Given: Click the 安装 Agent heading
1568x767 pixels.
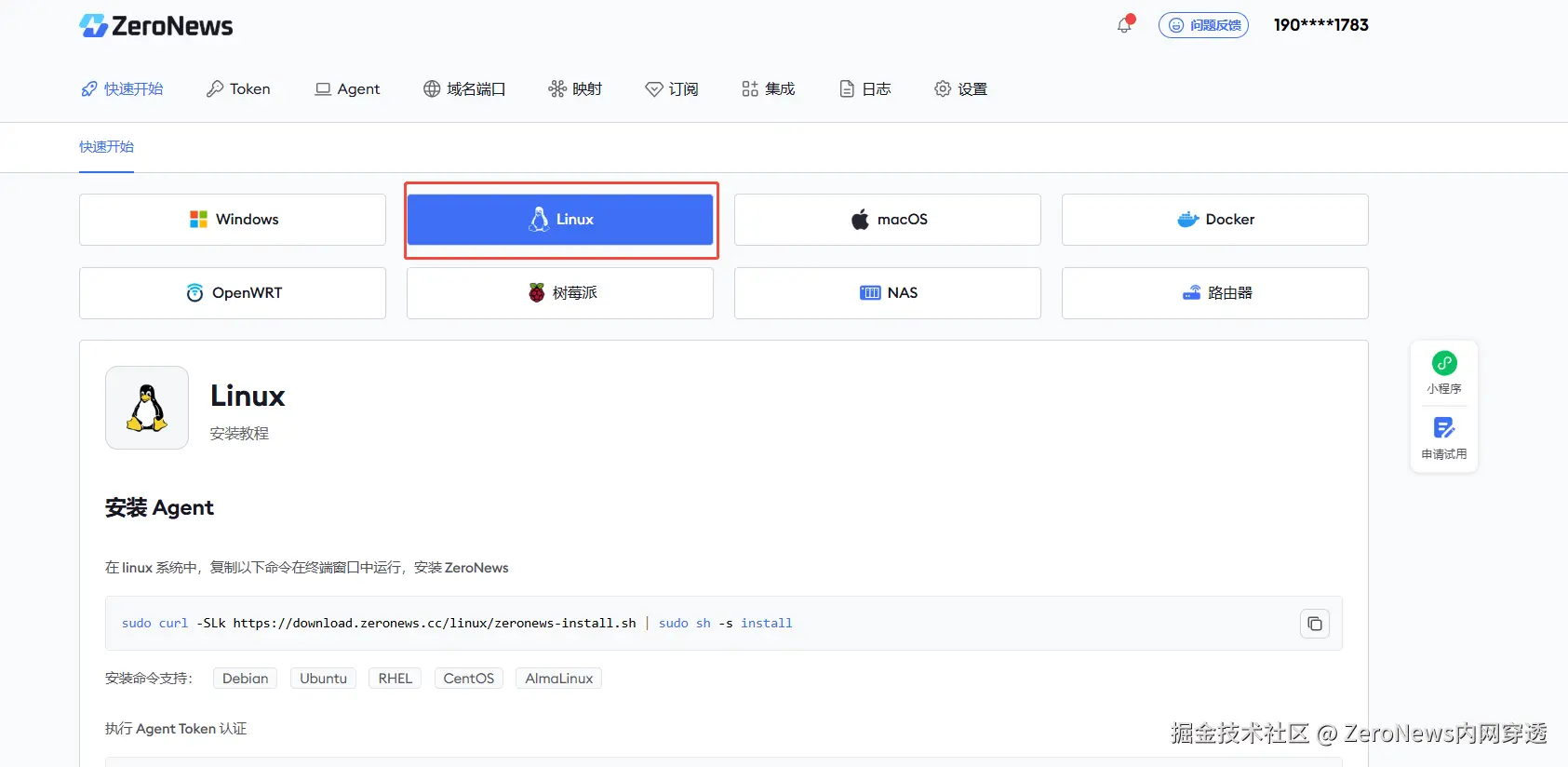Looking at the screenshot, I should [159, 507].
